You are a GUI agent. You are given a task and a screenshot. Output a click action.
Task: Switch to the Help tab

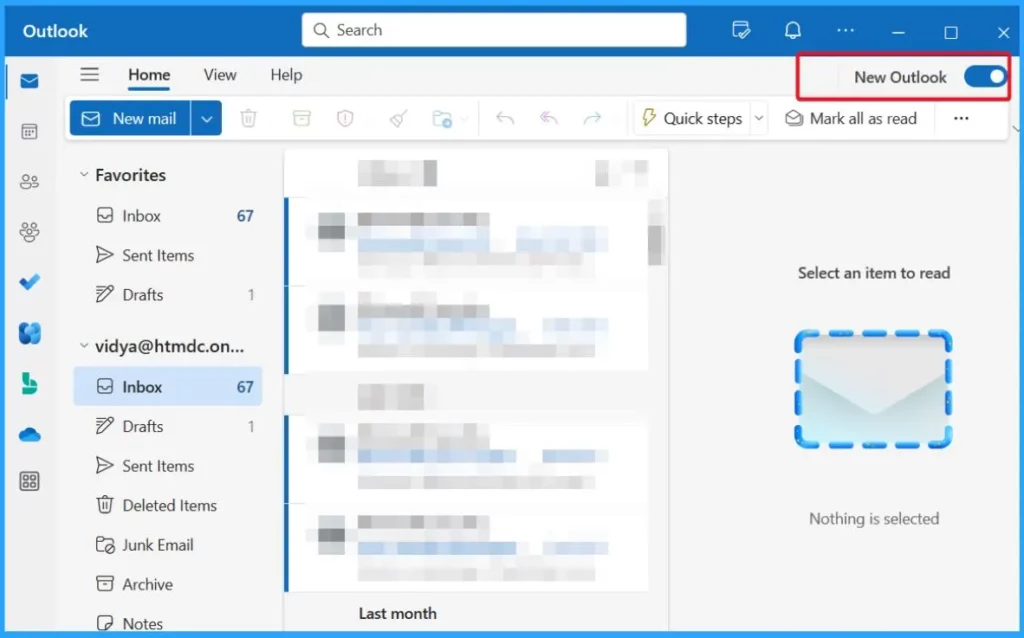(x=286, y=75)
